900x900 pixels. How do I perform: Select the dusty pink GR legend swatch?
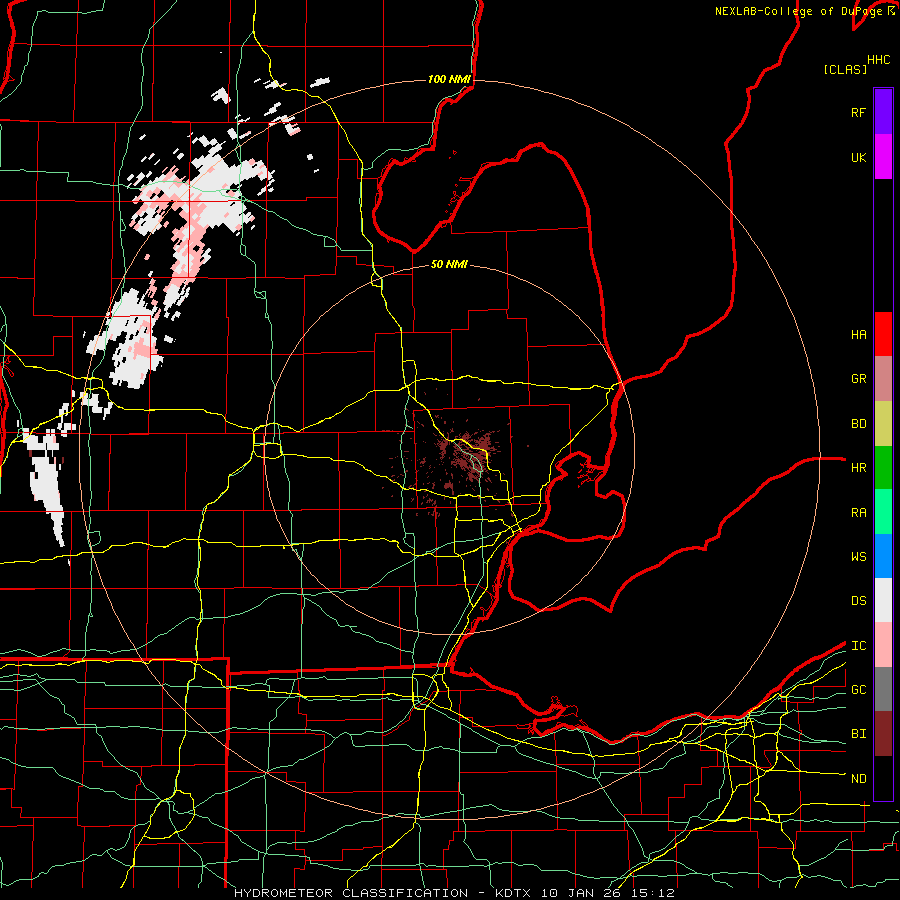pyautogui.click(x=883, y=378)
